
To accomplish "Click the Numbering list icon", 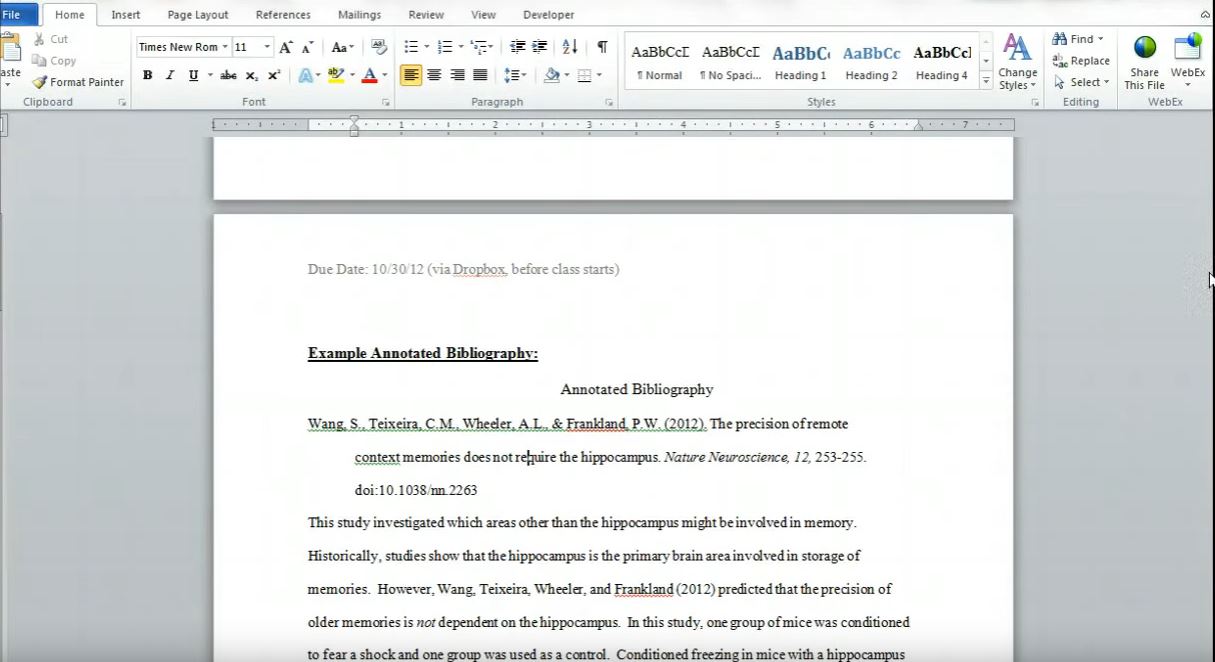I will tap(445, 47).
